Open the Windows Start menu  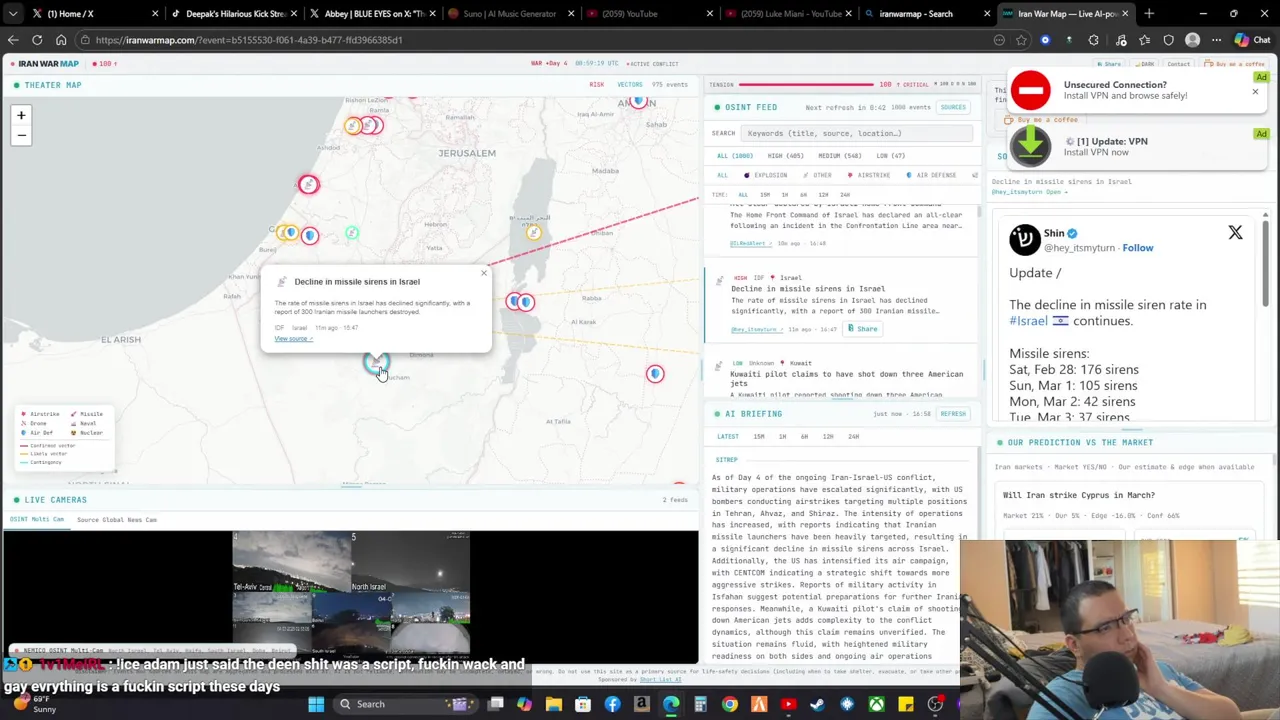click(x=316, y=704)
